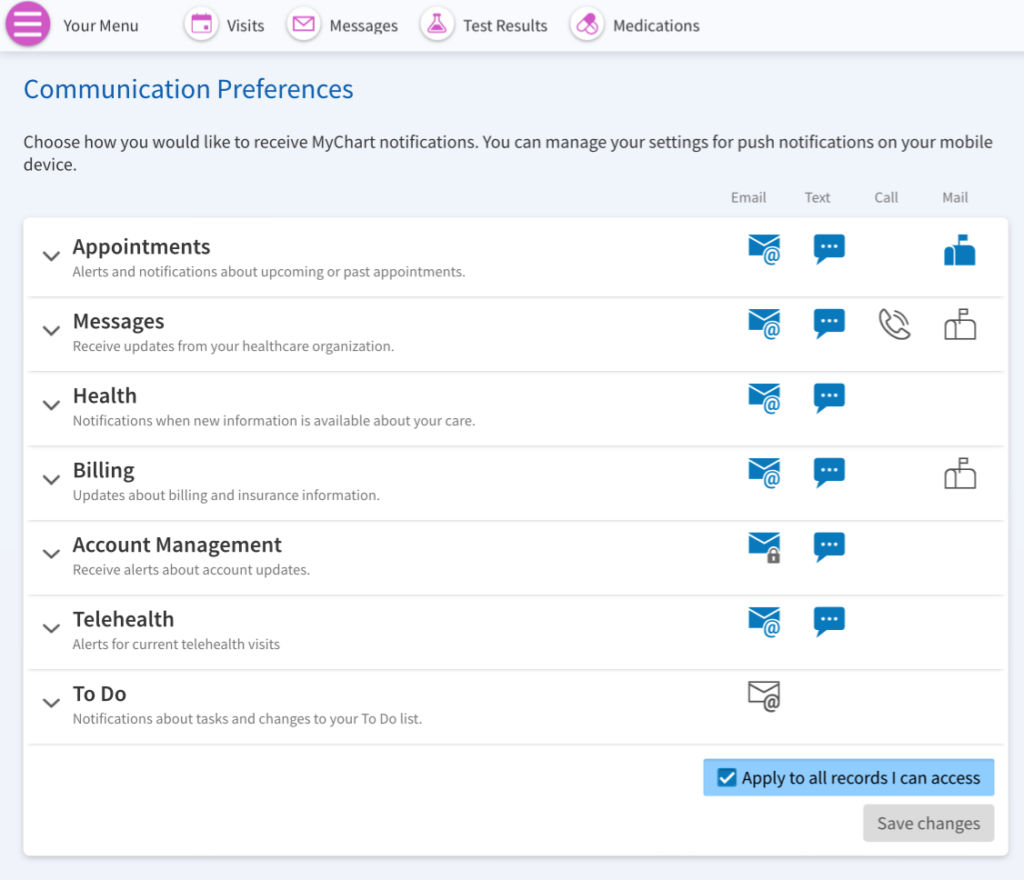Toggle email notifications for Appointments

click(764, 249)
